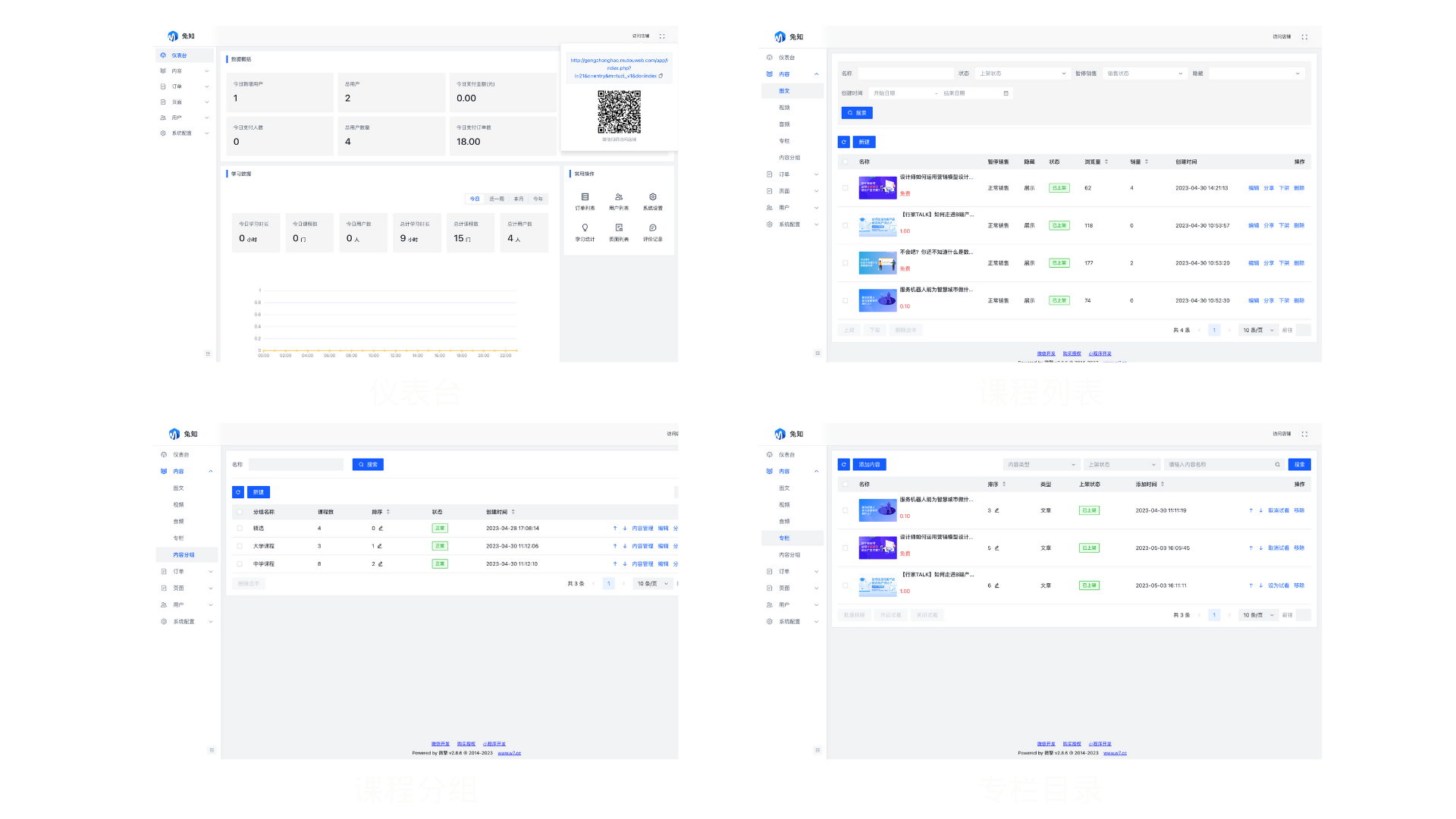
Task: Open the 学习统计 lightbulb shortcut on the dashboard
Action: click(585, 227)
